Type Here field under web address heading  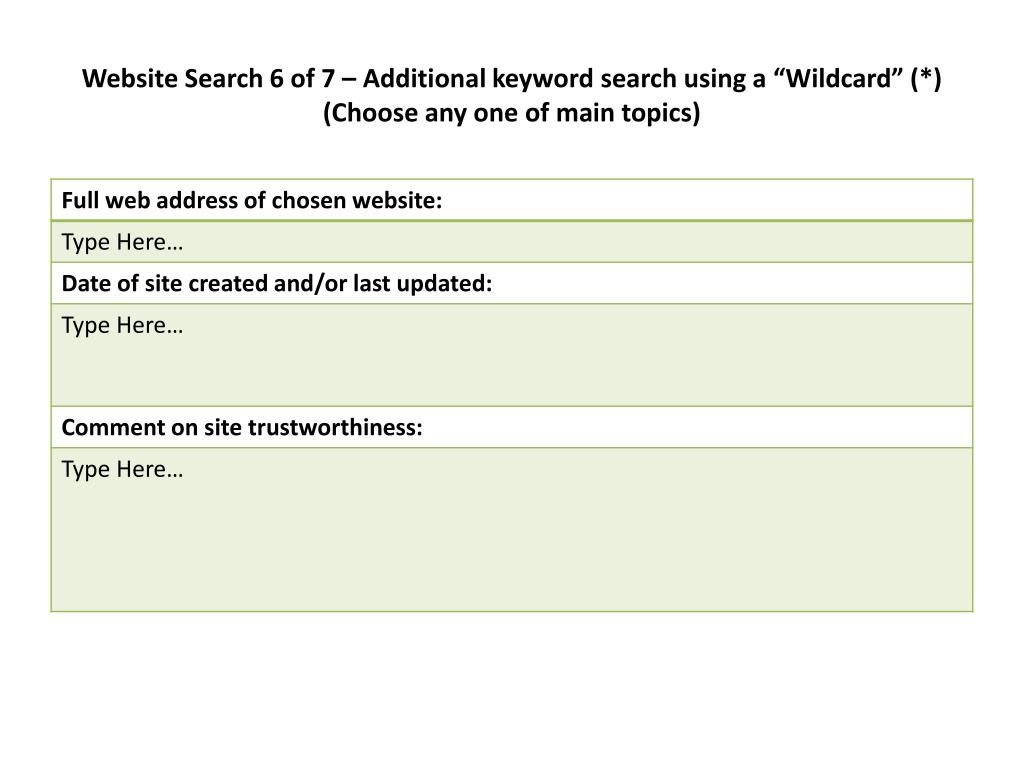(x=122, y=242)
